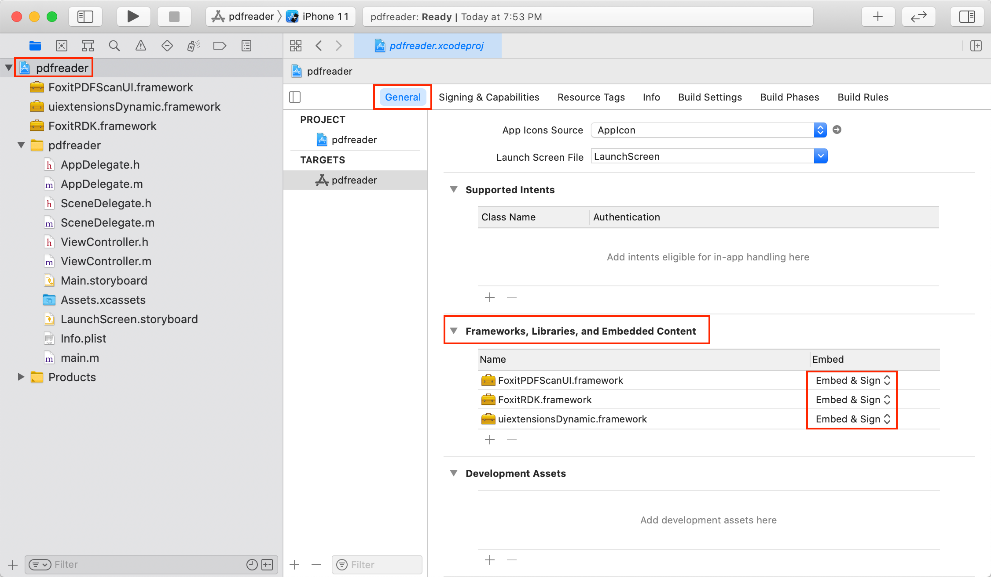
Task: Collapse the Supported Intents section
Action: 453,190
